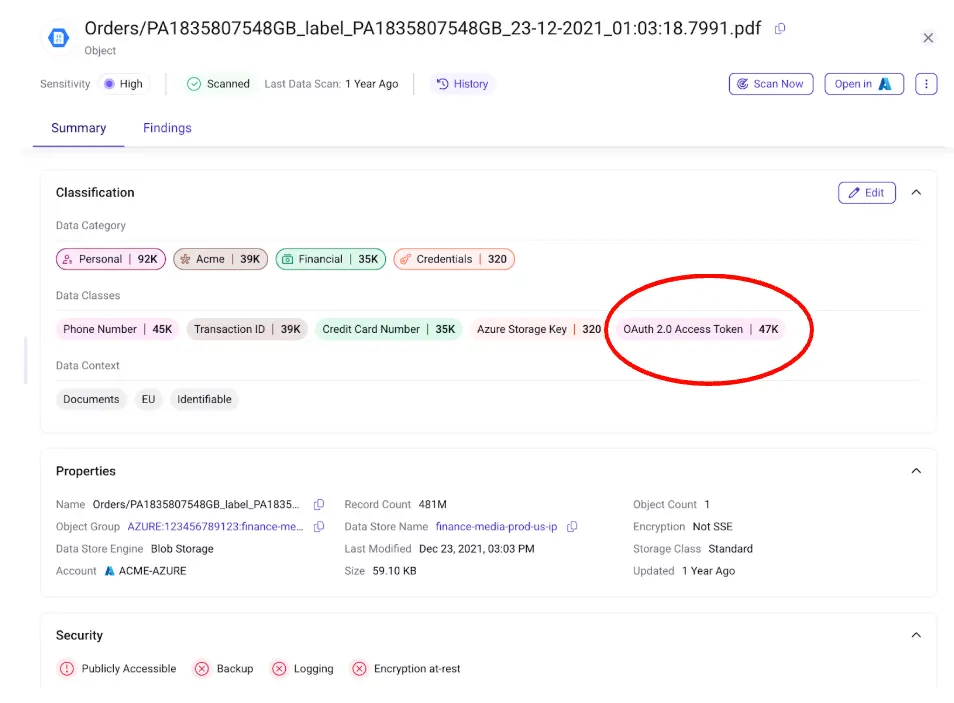The height and width of the screenshot is (703, 954).
Task: Collapse the Classification section
Action: (916, 192)
